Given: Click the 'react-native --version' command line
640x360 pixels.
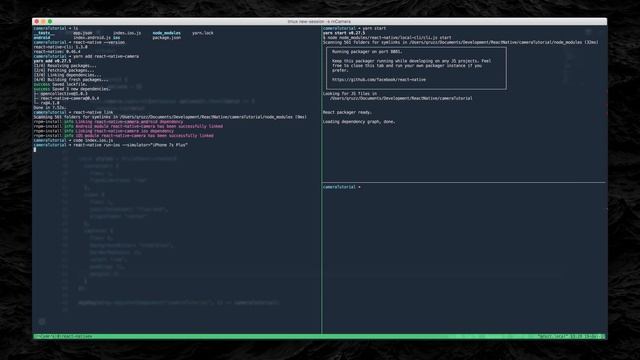Looking at the screenshot, I should (x=79, y=42).
